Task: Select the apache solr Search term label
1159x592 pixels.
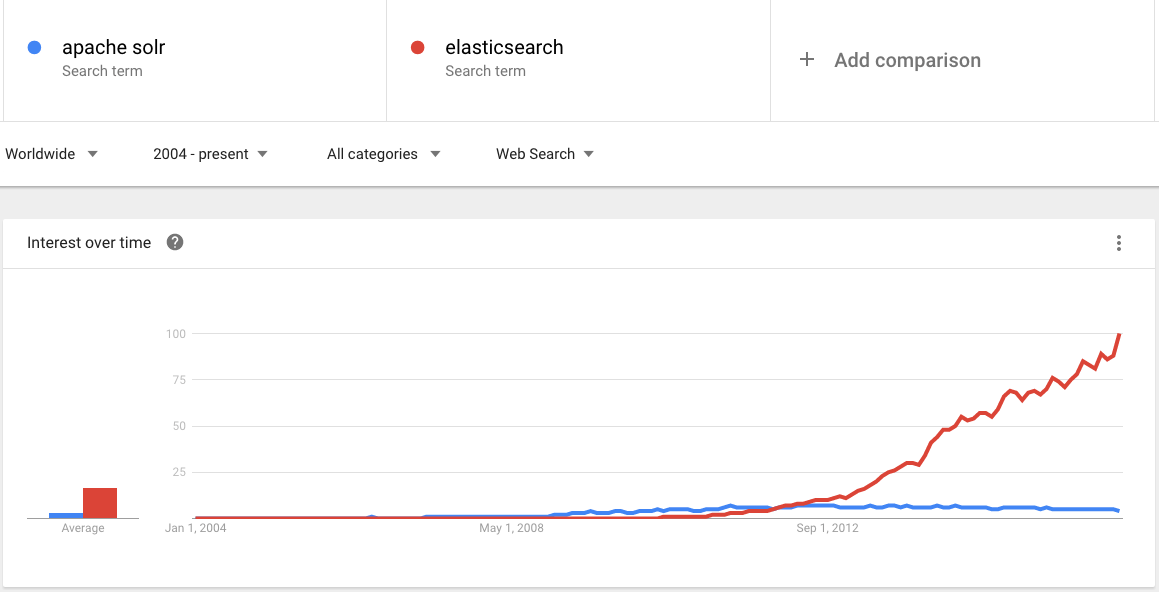Action: coord(102,71)
